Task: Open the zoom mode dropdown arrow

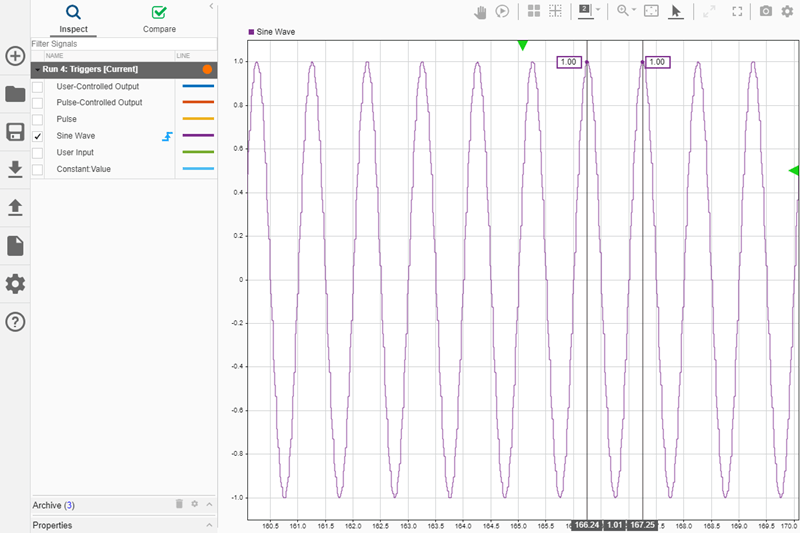Action: tap(634, 10)
